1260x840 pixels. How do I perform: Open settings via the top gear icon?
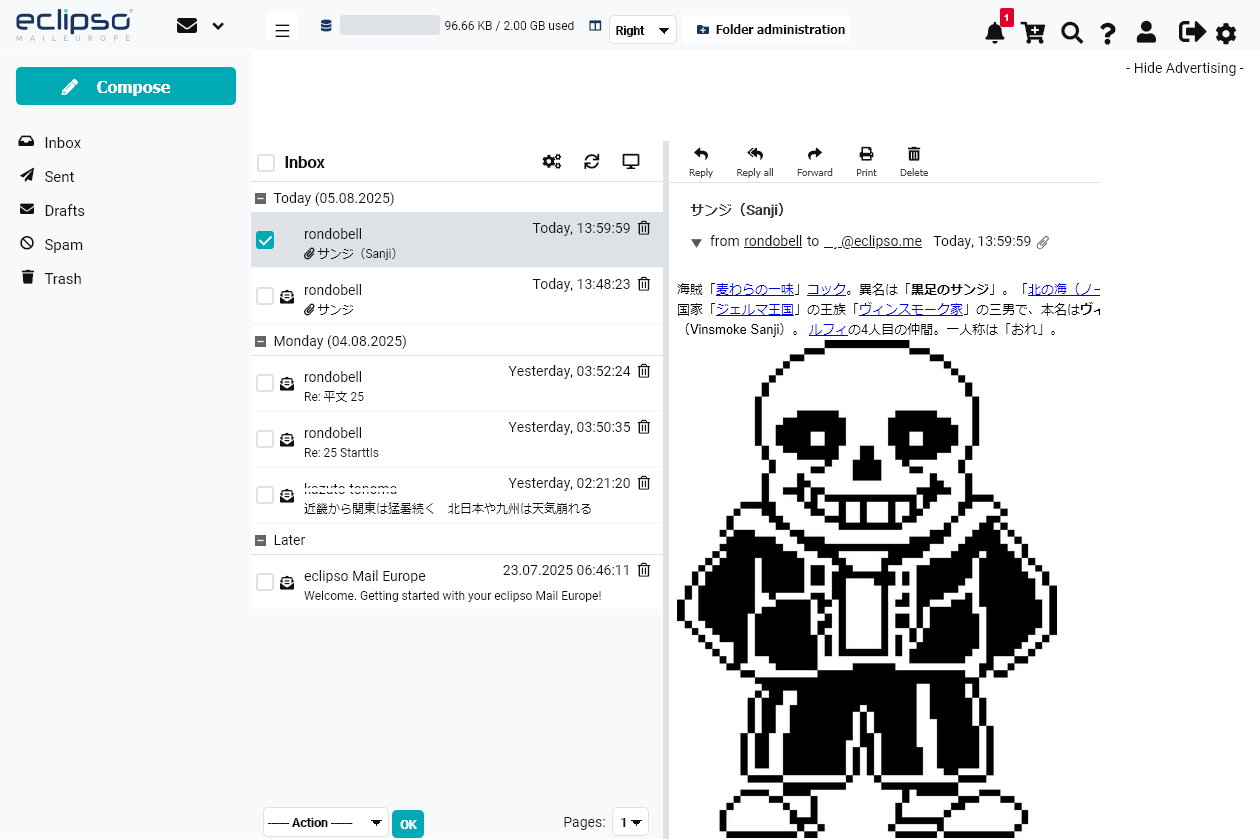[x=1226, y=33]
